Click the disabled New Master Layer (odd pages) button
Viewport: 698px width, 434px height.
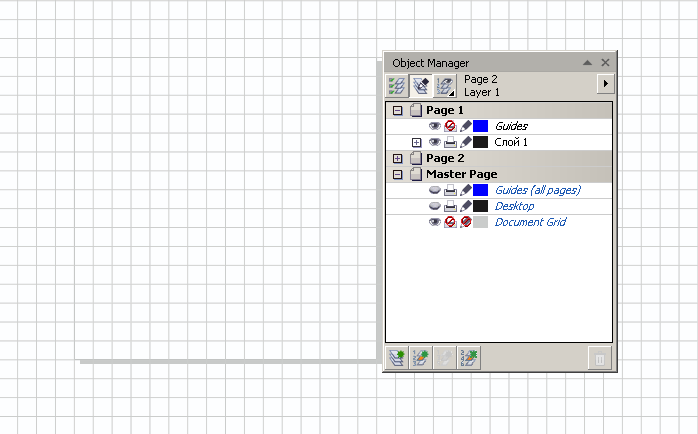(x=445, y=358)
